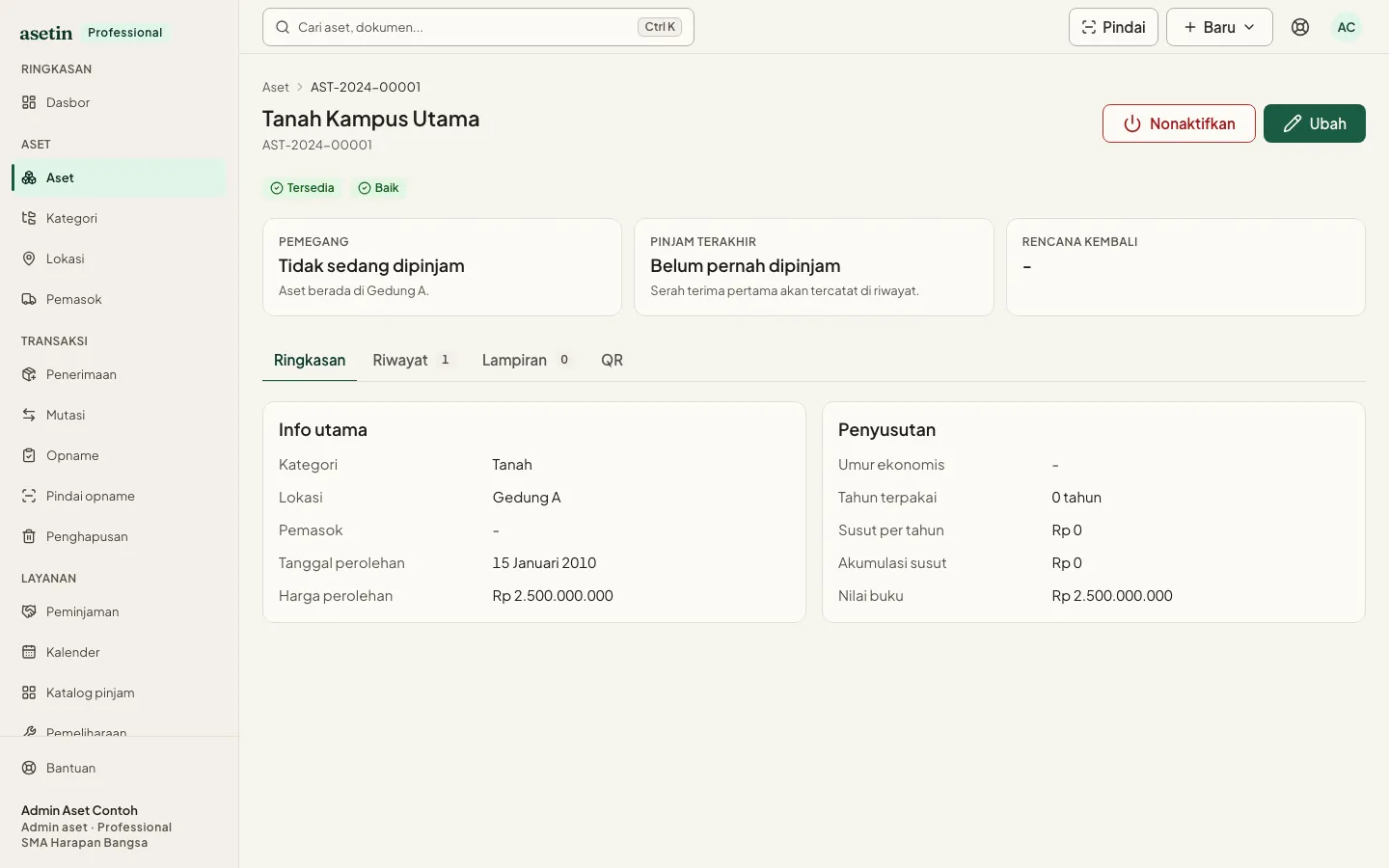Viewport: 1389px width, 868px height.
Task: Click the Nonaktifkan button
Action: tap(1179, 123)
